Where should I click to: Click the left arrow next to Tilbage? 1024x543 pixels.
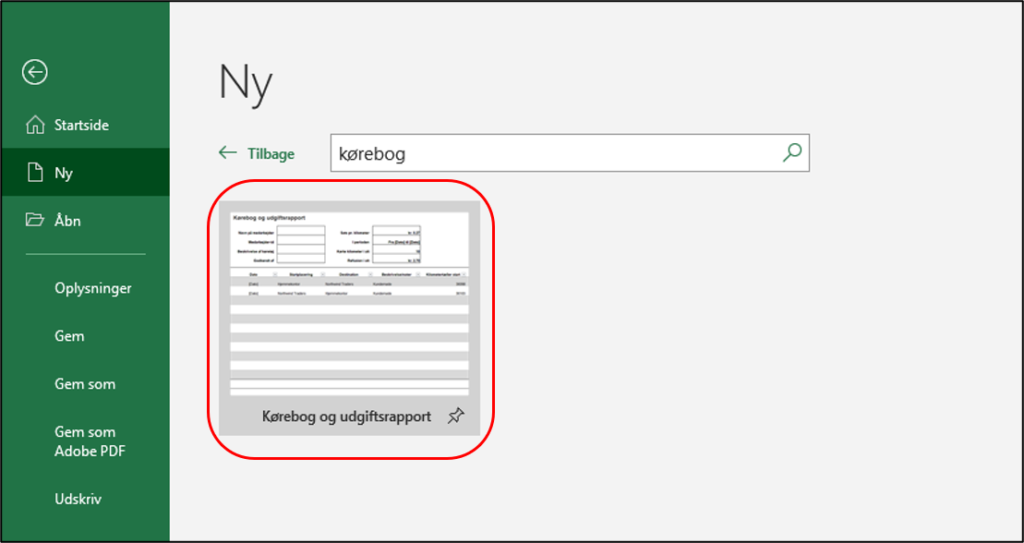coord(228,153)
